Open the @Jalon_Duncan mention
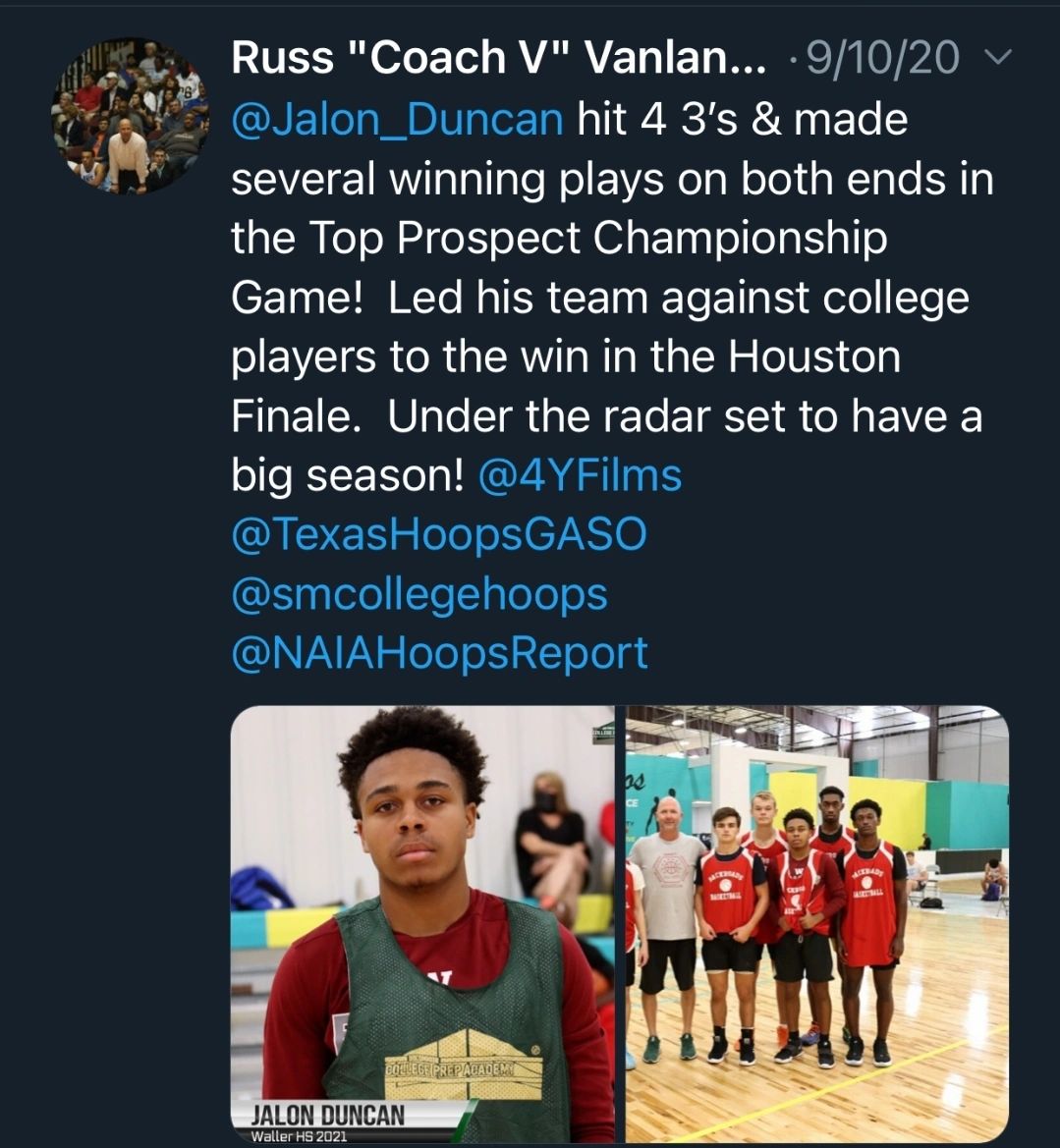 [x=397, y=120]
